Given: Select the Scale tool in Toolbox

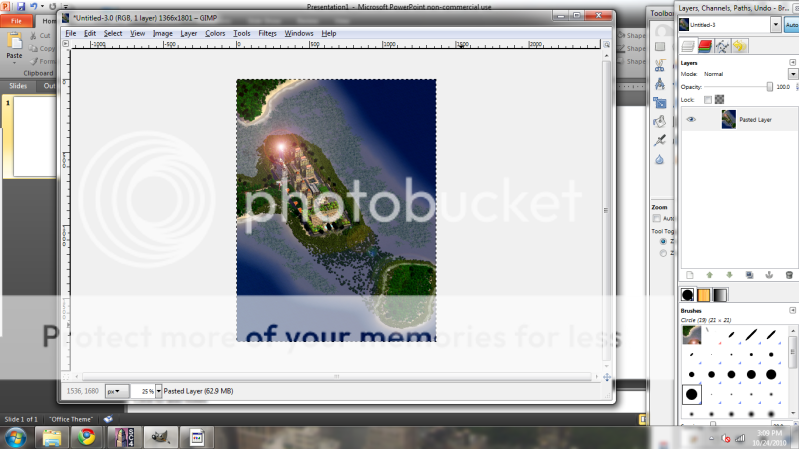Looking at the screenshot, I should [660, 102].
